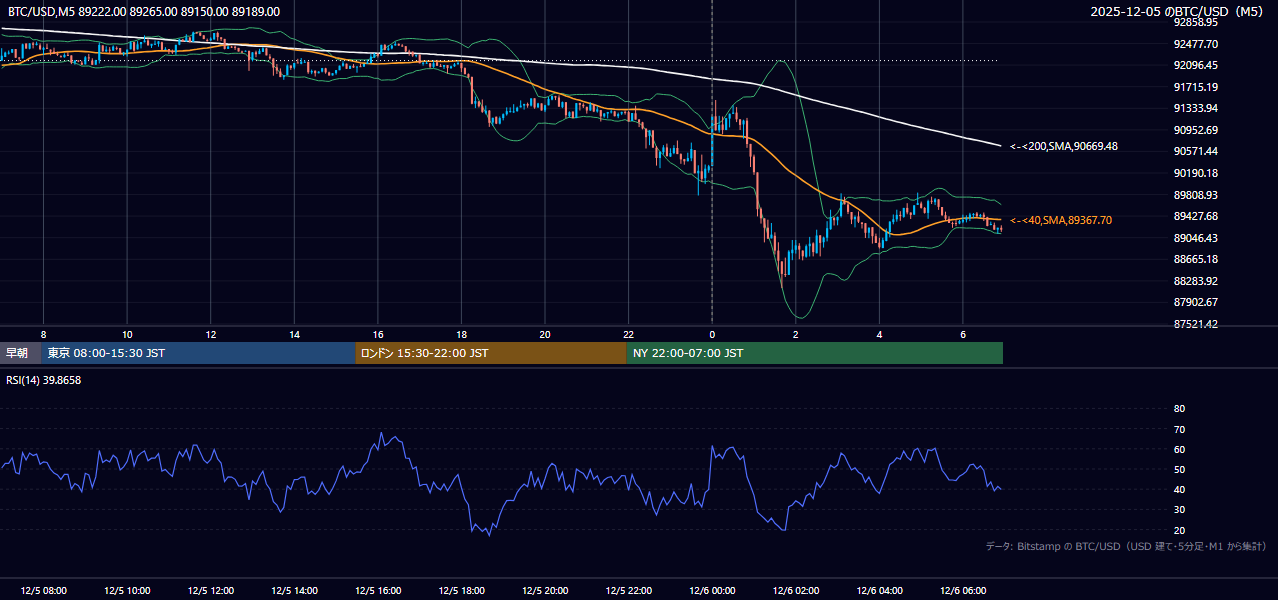Click the Bitstamp data source note
The width and height of the screenshot is (1278, 600).
click(1126, 546)
